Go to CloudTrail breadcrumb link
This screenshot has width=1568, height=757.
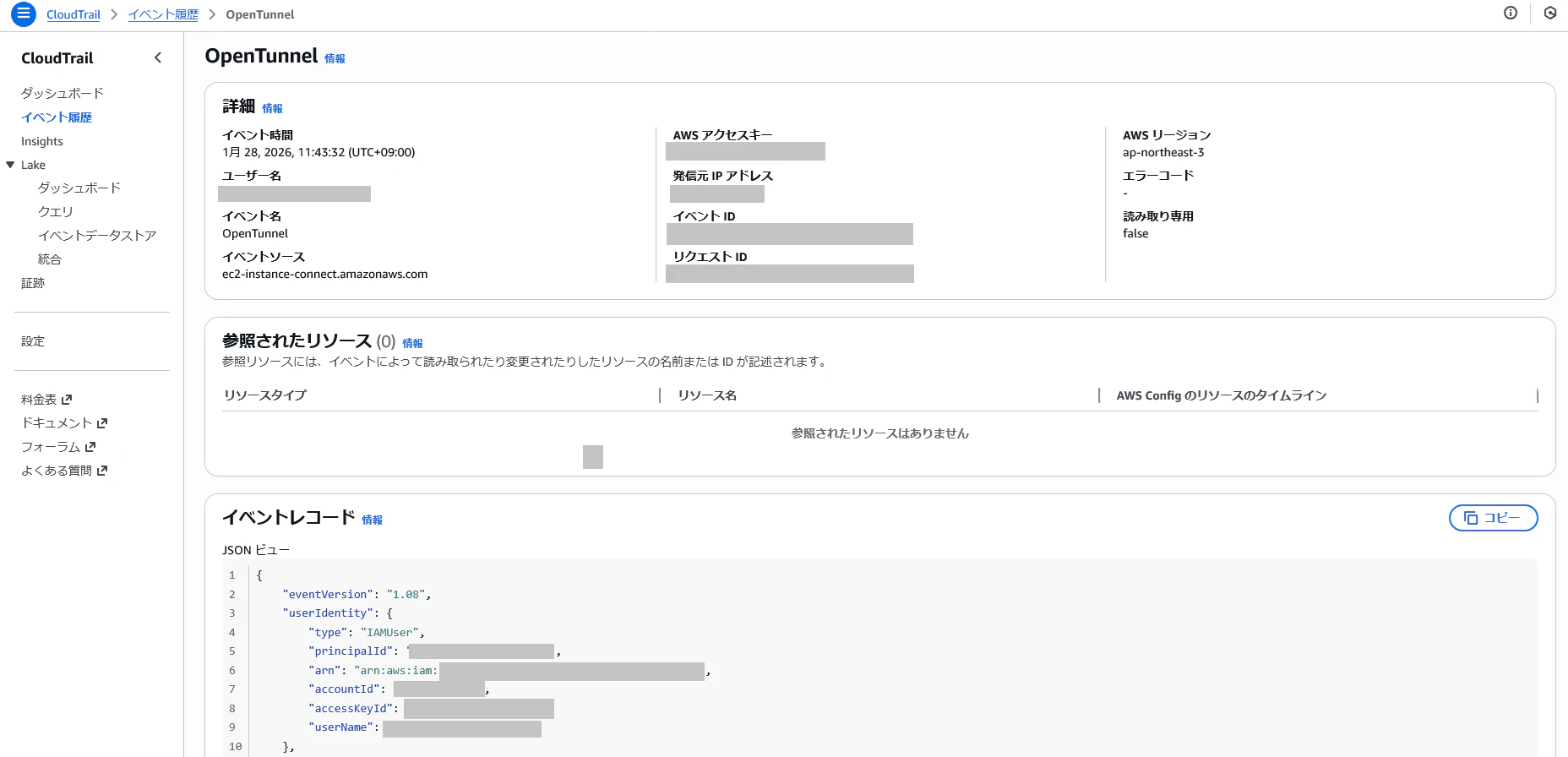[73, 14]
